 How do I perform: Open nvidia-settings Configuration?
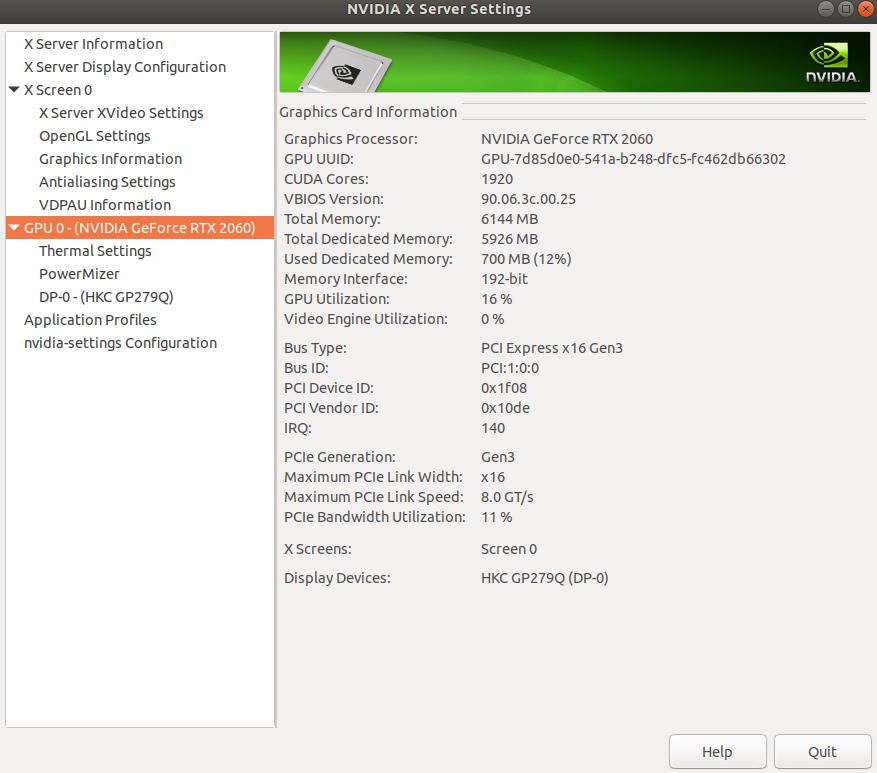tap(120, 343)
